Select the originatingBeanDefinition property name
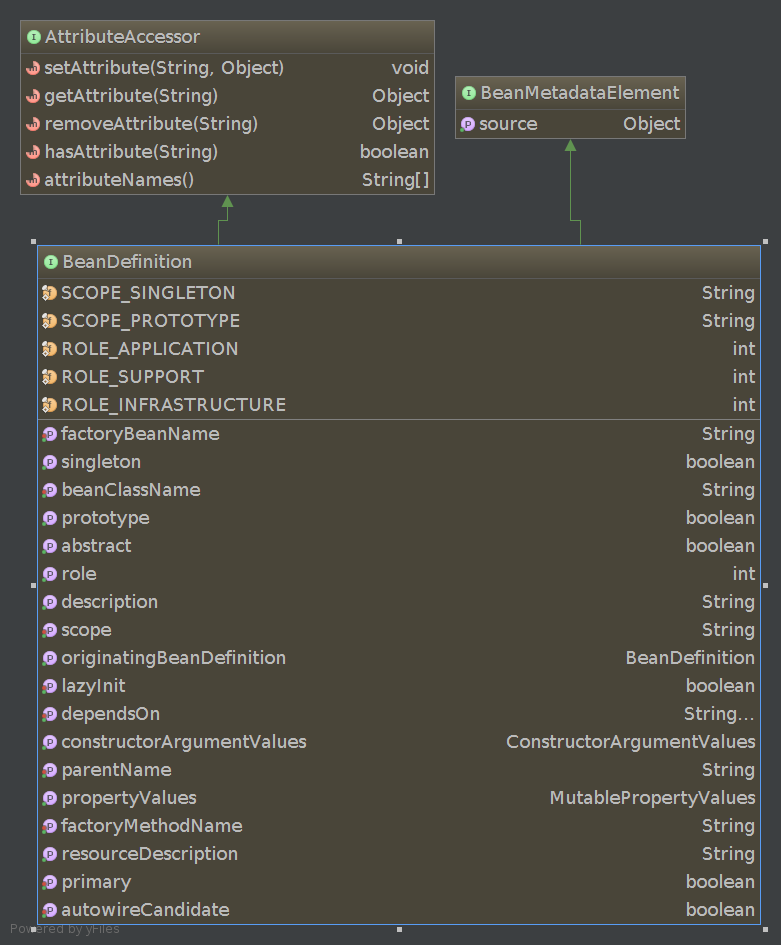781x945 pixels. tap(174, 659)
